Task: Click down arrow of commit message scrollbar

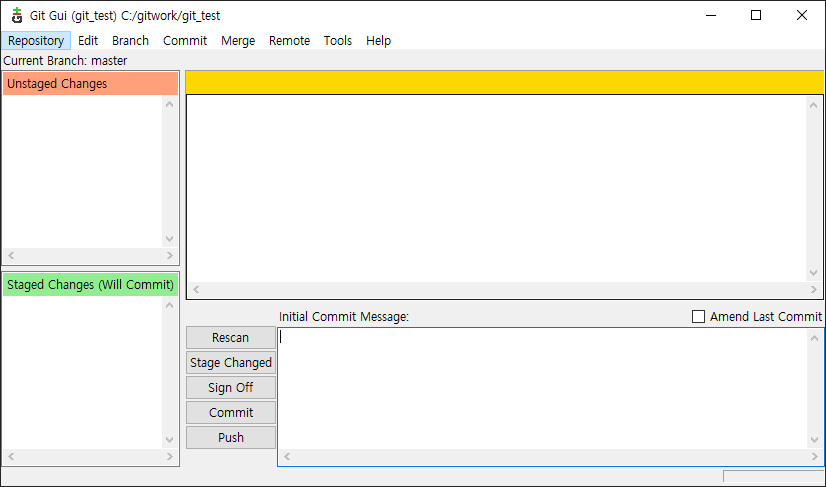Action: (x=815, y=441)
